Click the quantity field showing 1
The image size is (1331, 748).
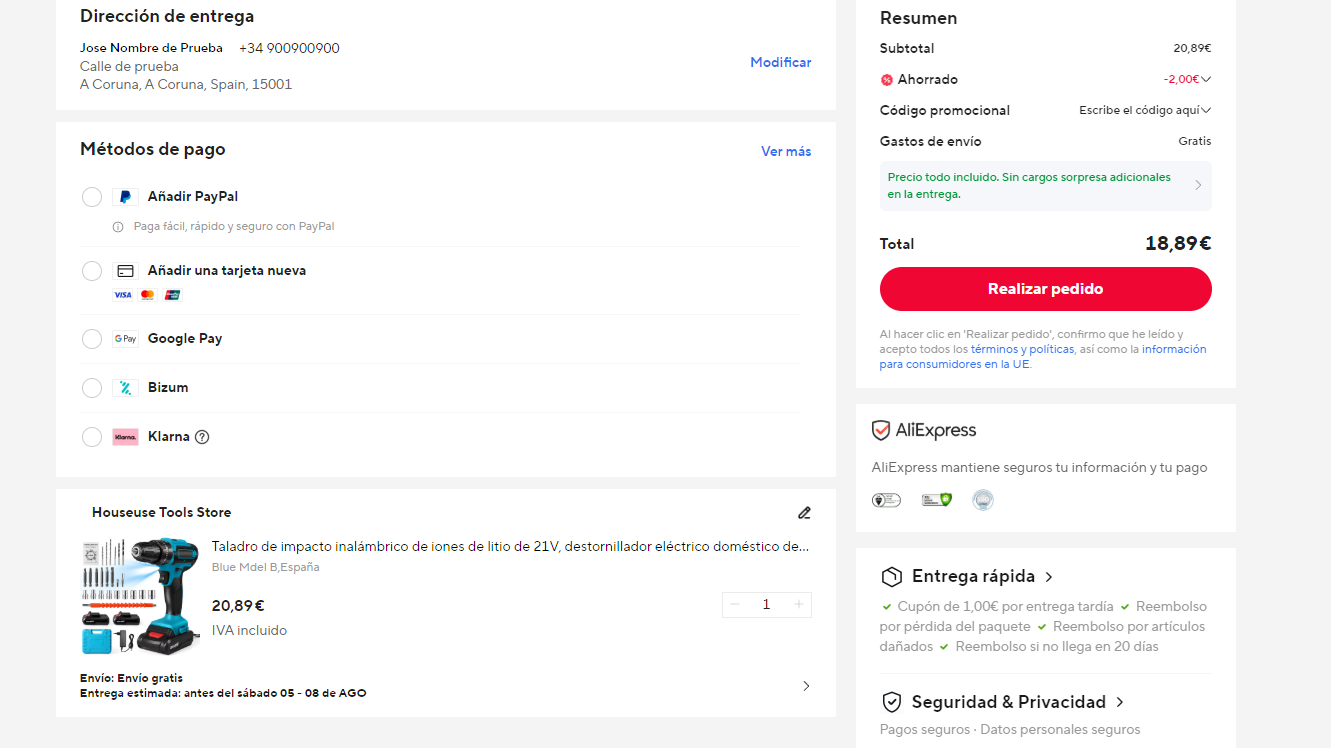[x=767, y=604]
